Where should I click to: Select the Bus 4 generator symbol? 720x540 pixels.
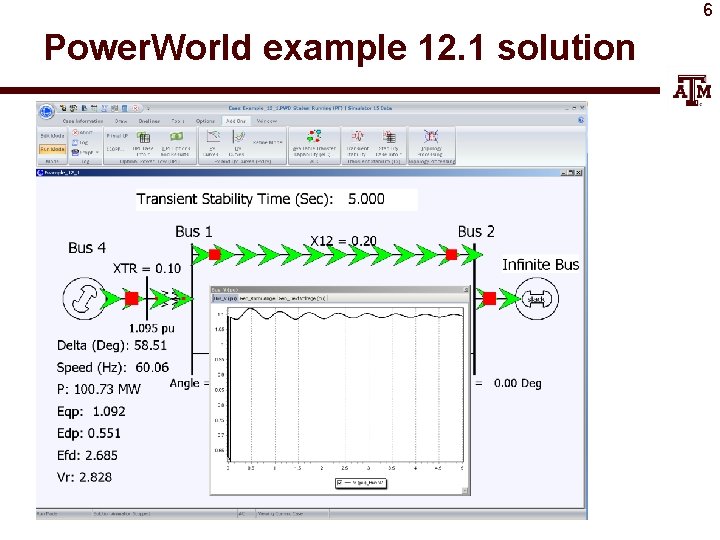pos(83,298)
